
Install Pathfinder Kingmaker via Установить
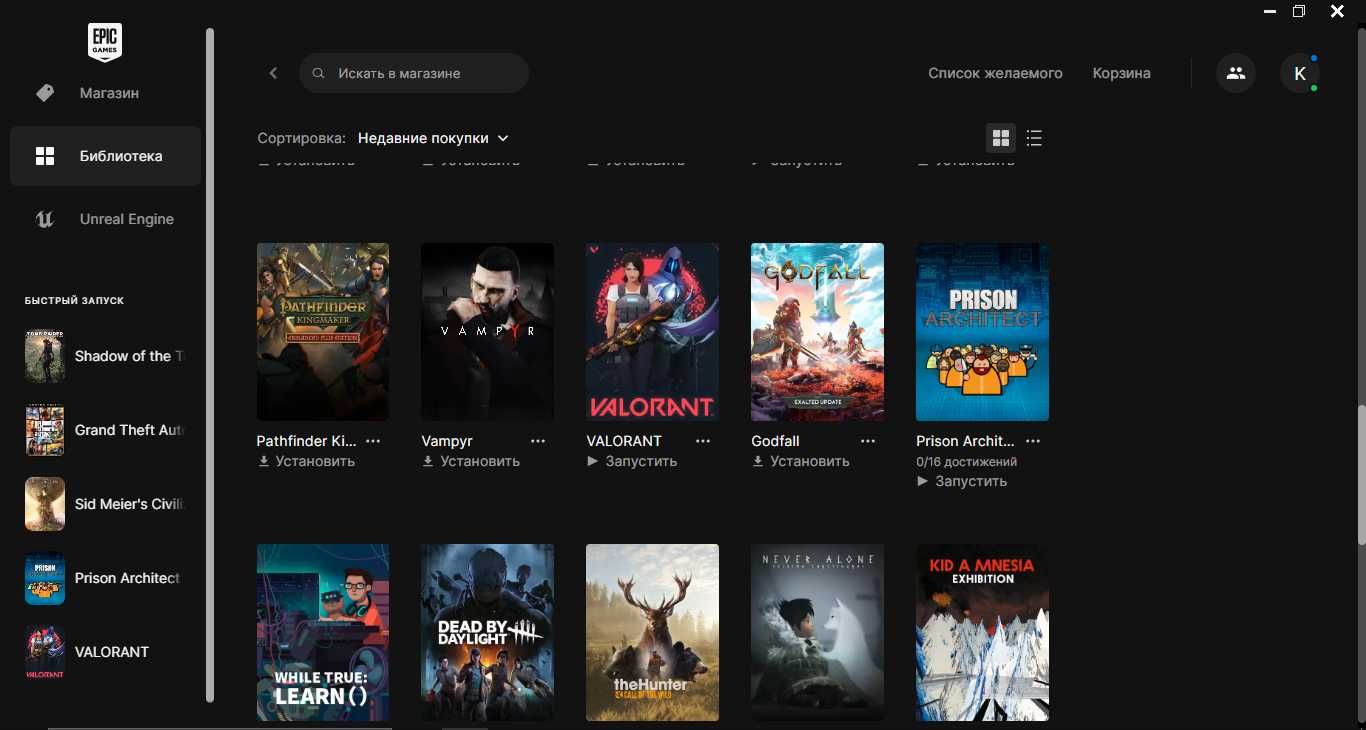coord(306,461)
